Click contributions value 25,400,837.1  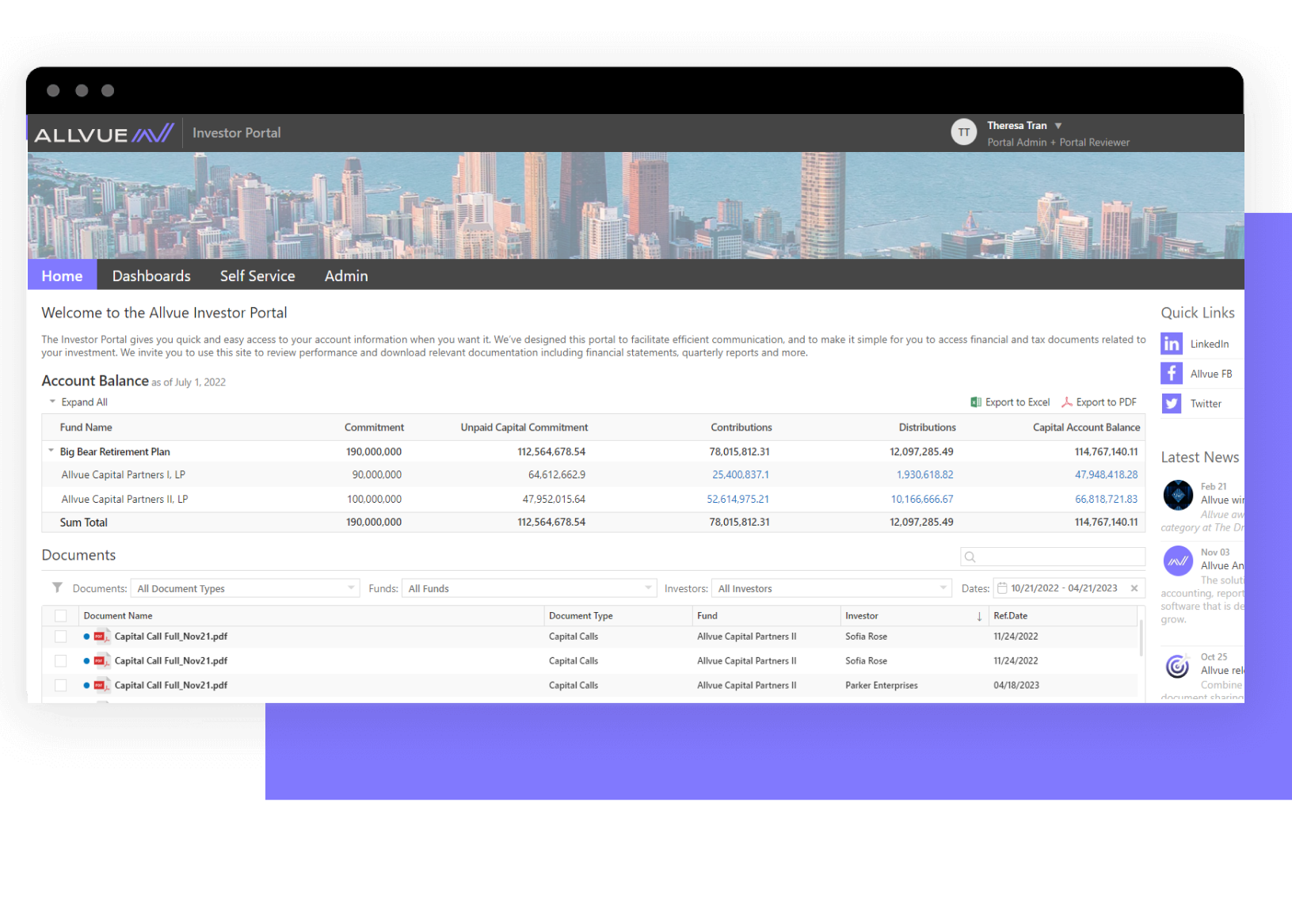(741, 475)
